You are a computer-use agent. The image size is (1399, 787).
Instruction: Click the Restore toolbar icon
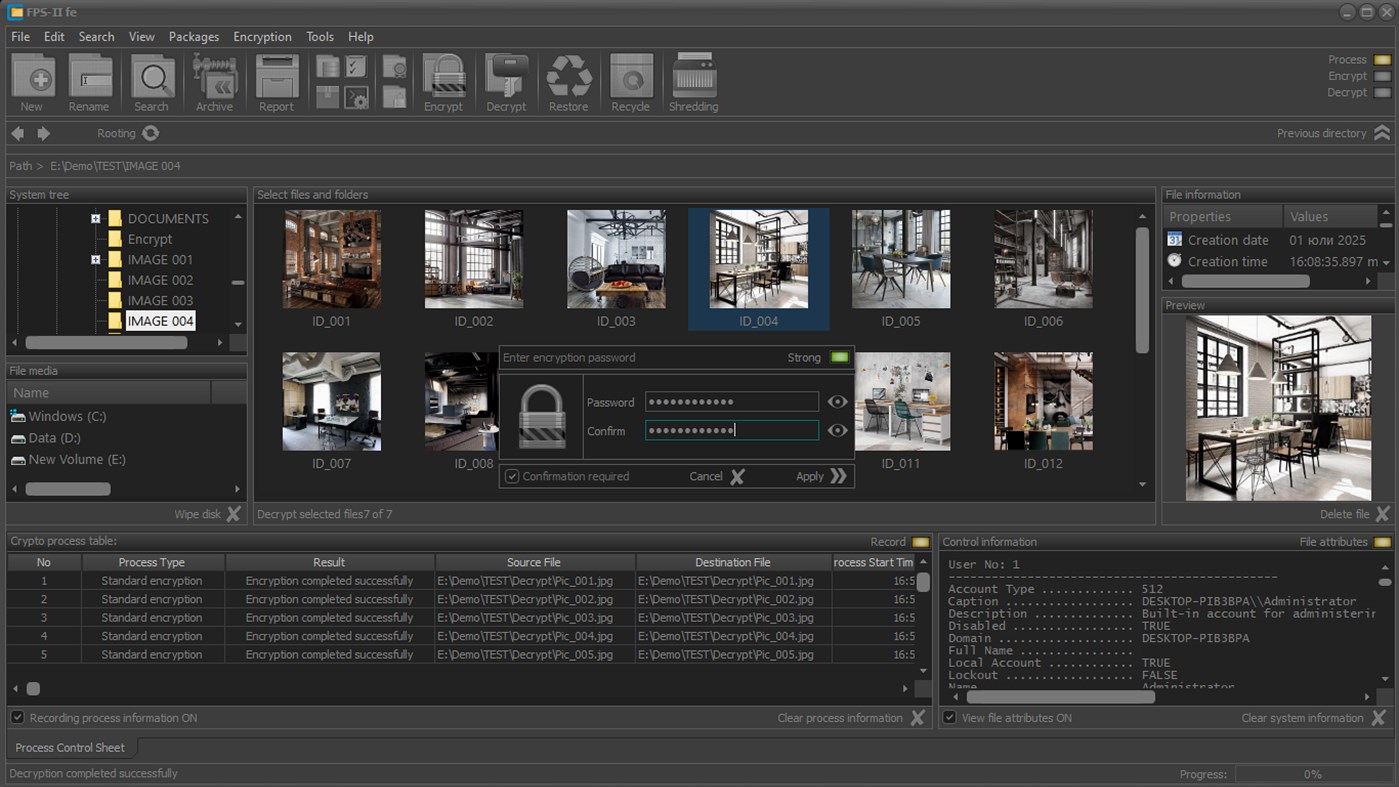click(568, 78)
